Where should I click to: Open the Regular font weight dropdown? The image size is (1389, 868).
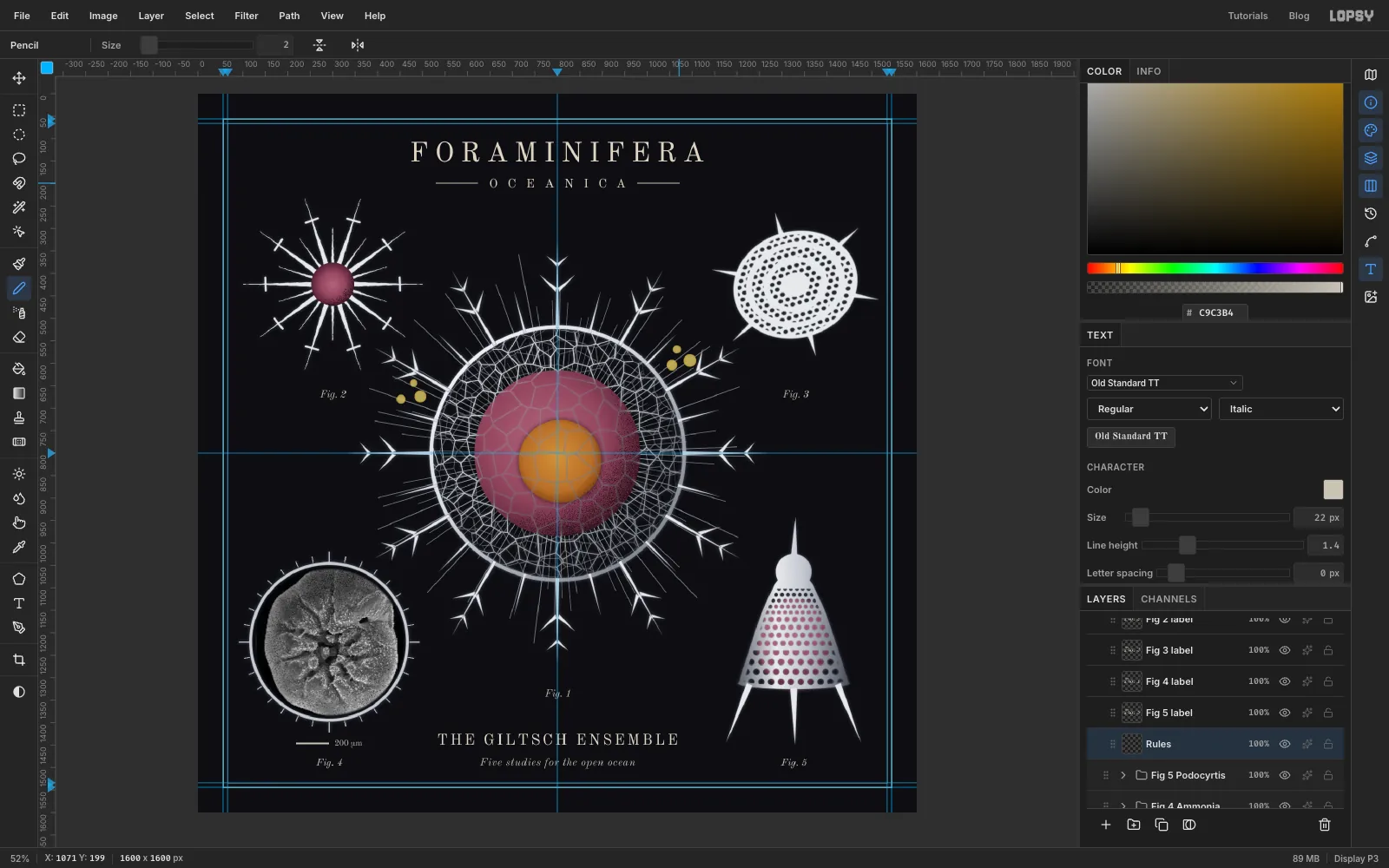pos(1149,409)
